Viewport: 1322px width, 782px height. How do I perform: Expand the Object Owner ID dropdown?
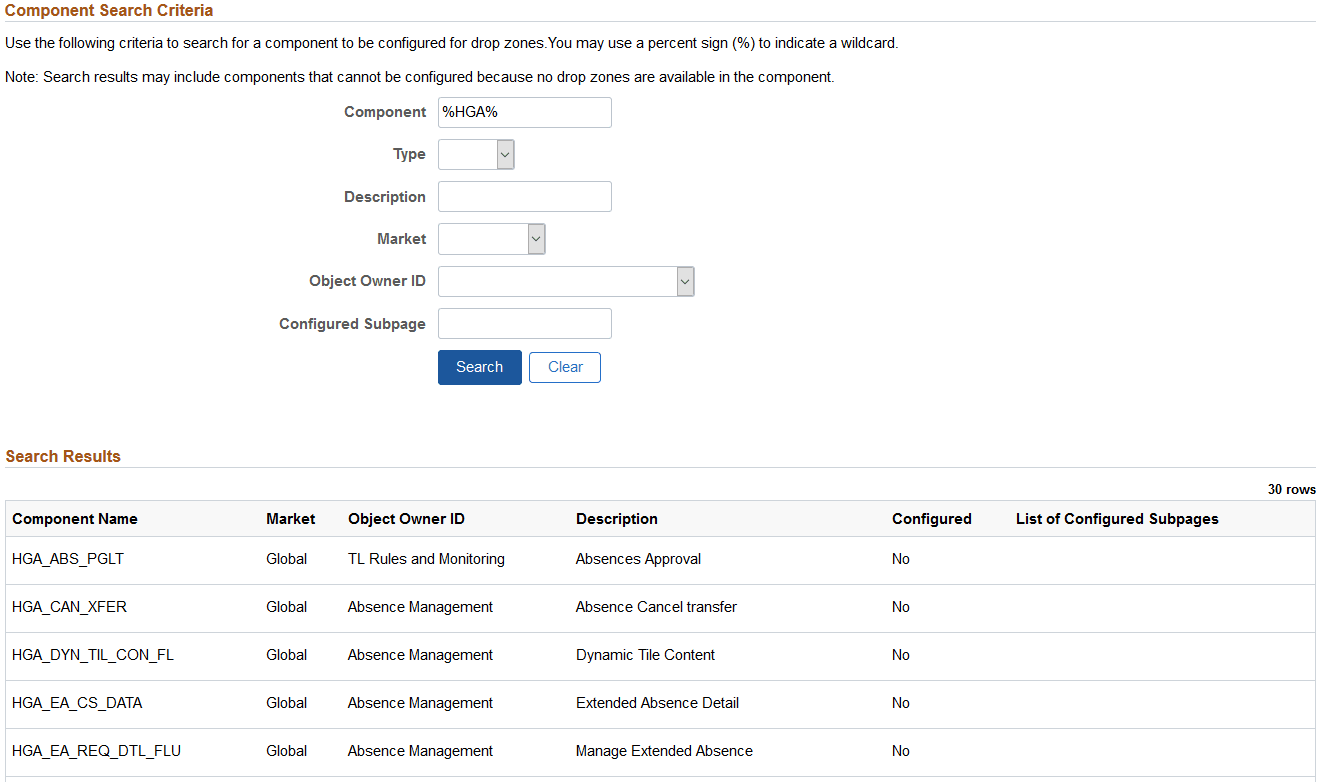tap(684, 281)
